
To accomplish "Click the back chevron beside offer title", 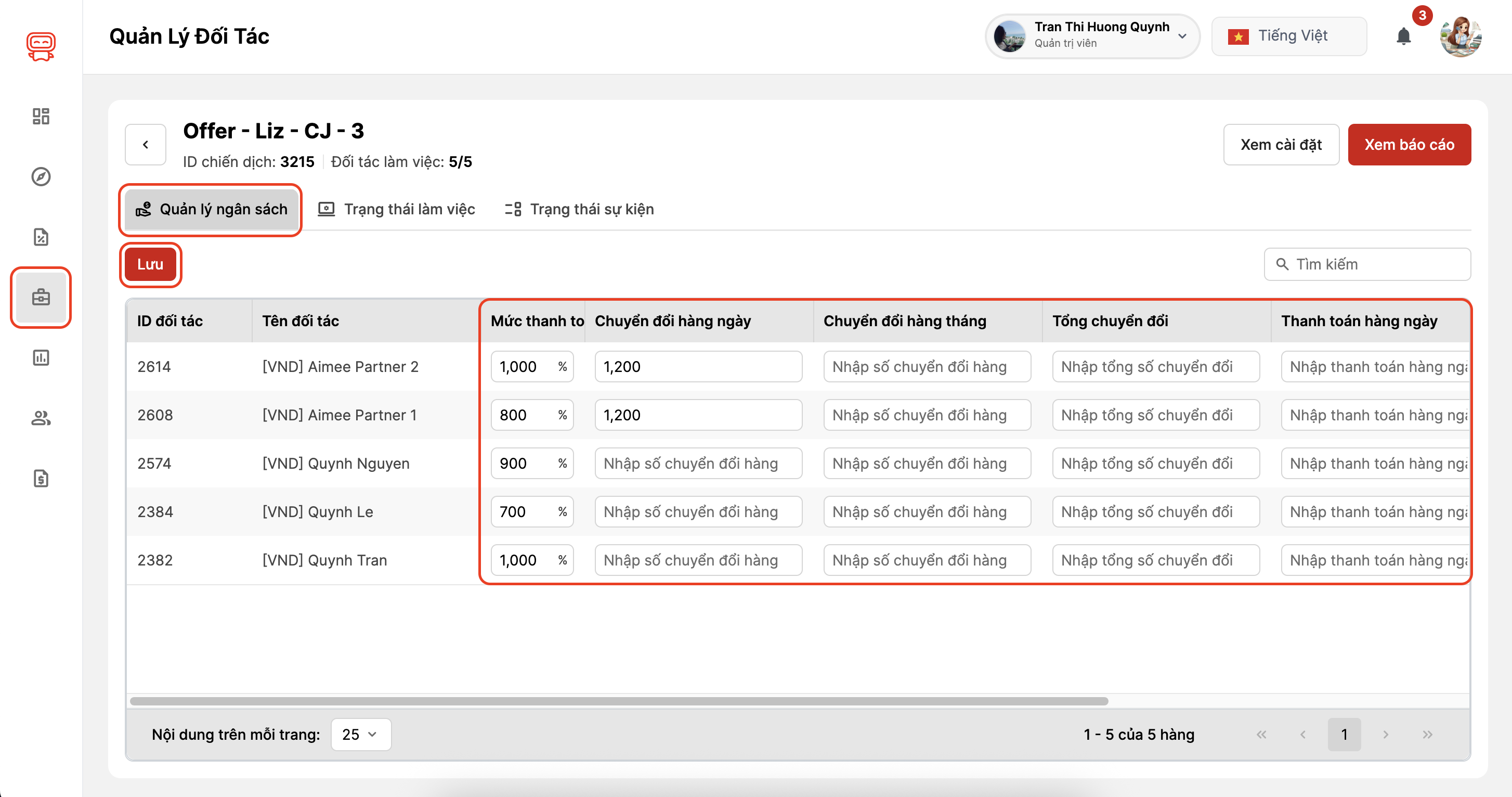I will coord(146,145).
